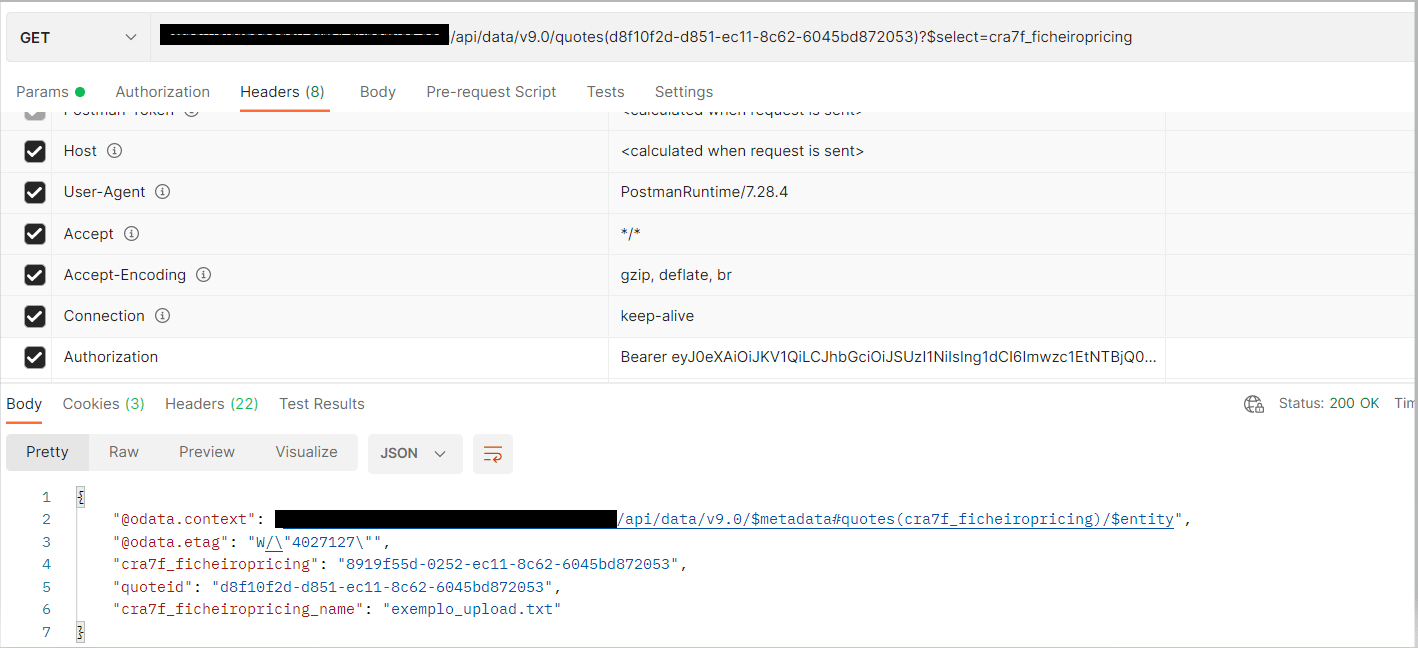Click the Host calculated value cell
This screenshot has height=648, width=1418.
pos(887,151)
